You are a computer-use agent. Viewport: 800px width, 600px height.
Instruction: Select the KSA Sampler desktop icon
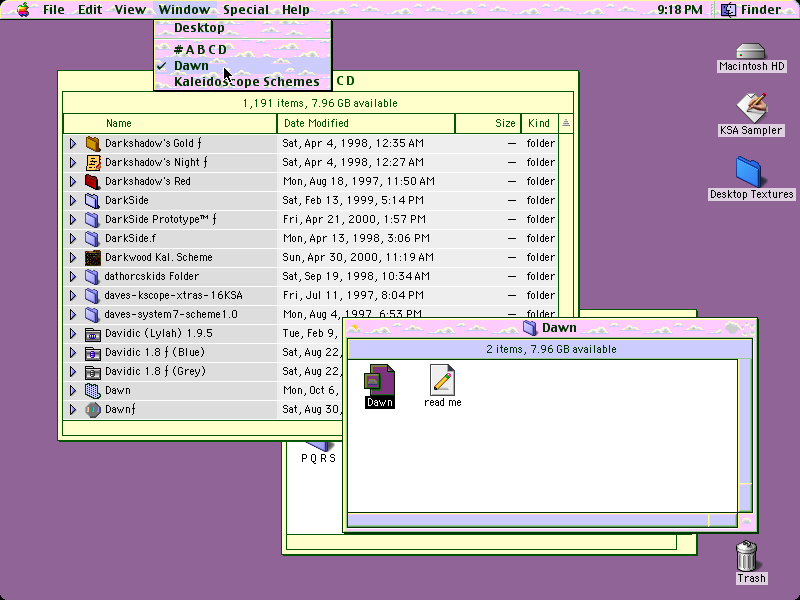click(x=751, y=108)
